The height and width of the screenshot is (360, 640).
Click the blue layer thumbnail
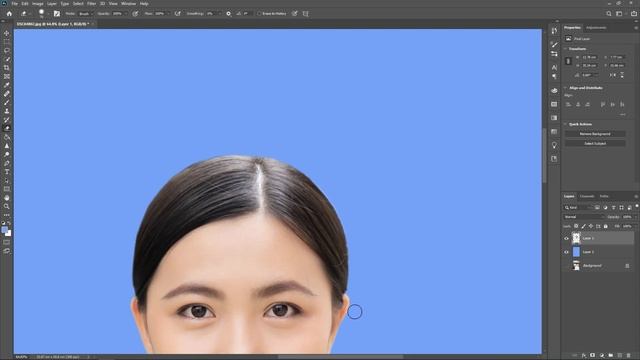click(576, 252)
